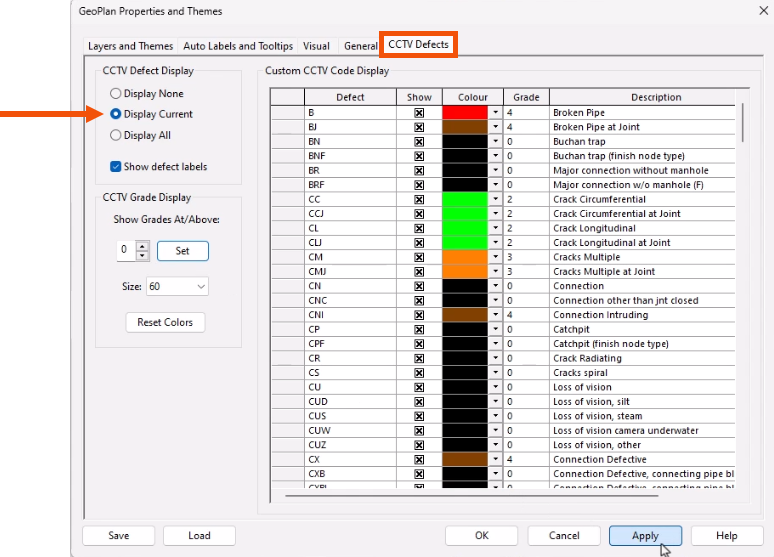
Task: Decrease Show Grades At/Above value
Action: pyautogui.click(x=142, y=255)
